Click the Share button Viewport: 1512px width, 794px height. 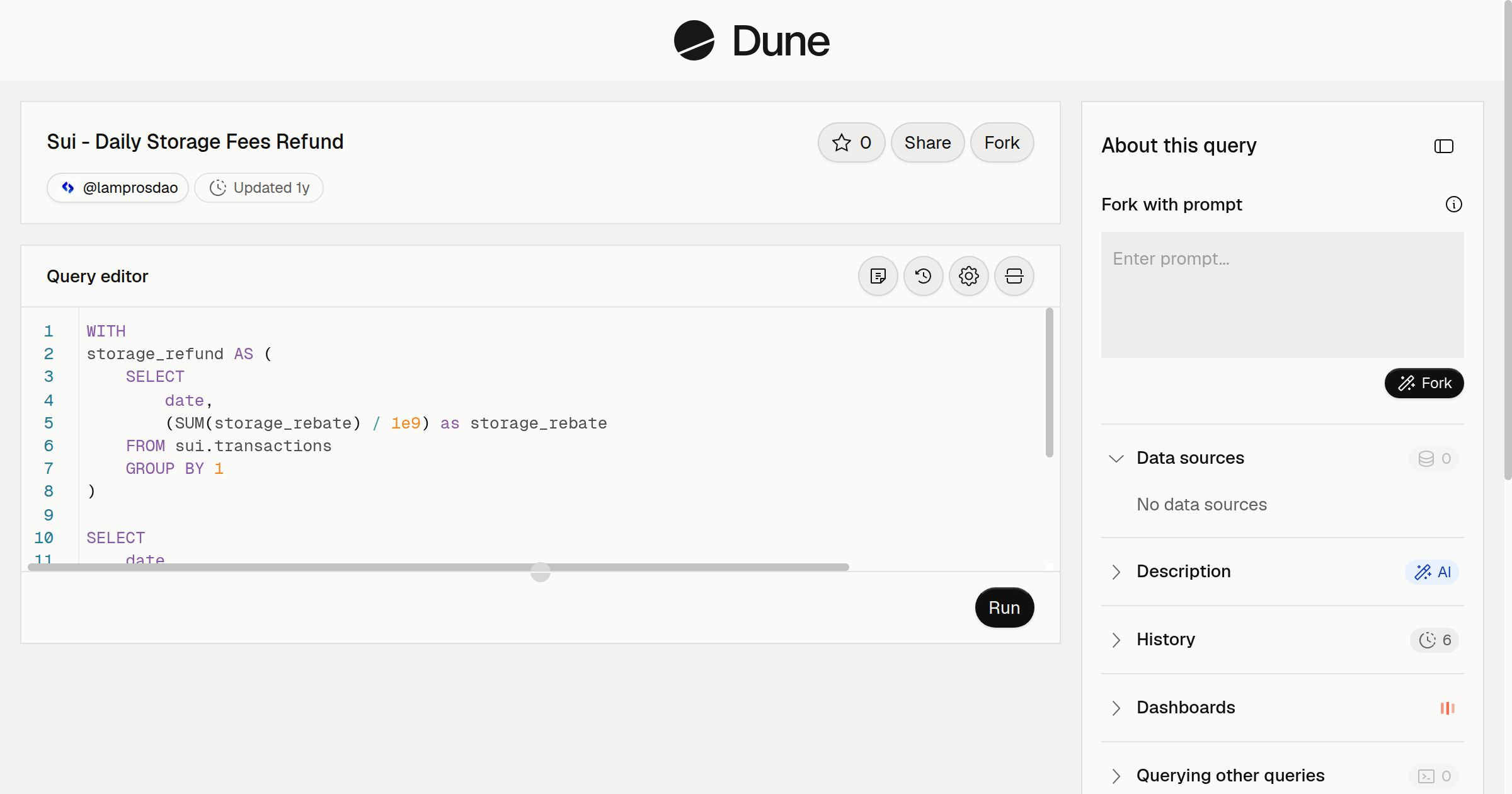pos(927,142)
